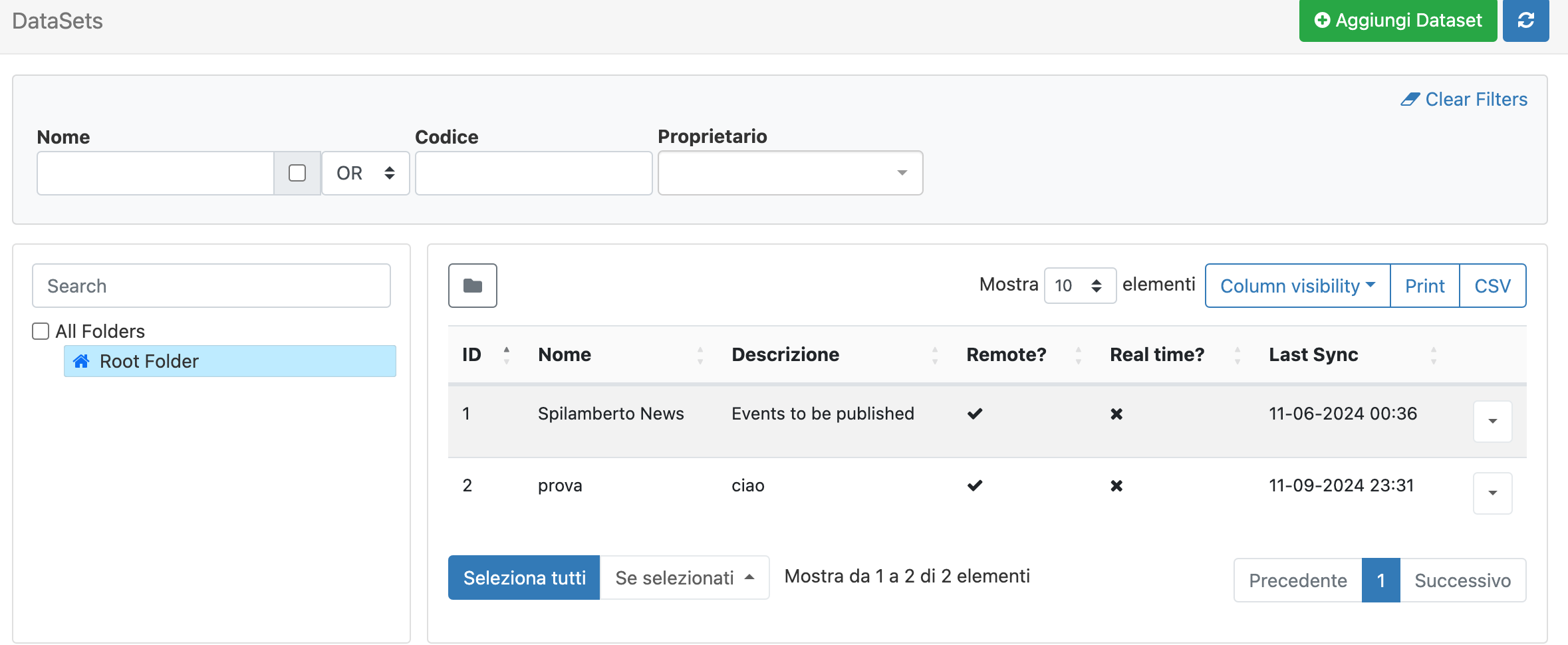
Task: Open the Proprietario dropdown
Action: coord(789,172)
